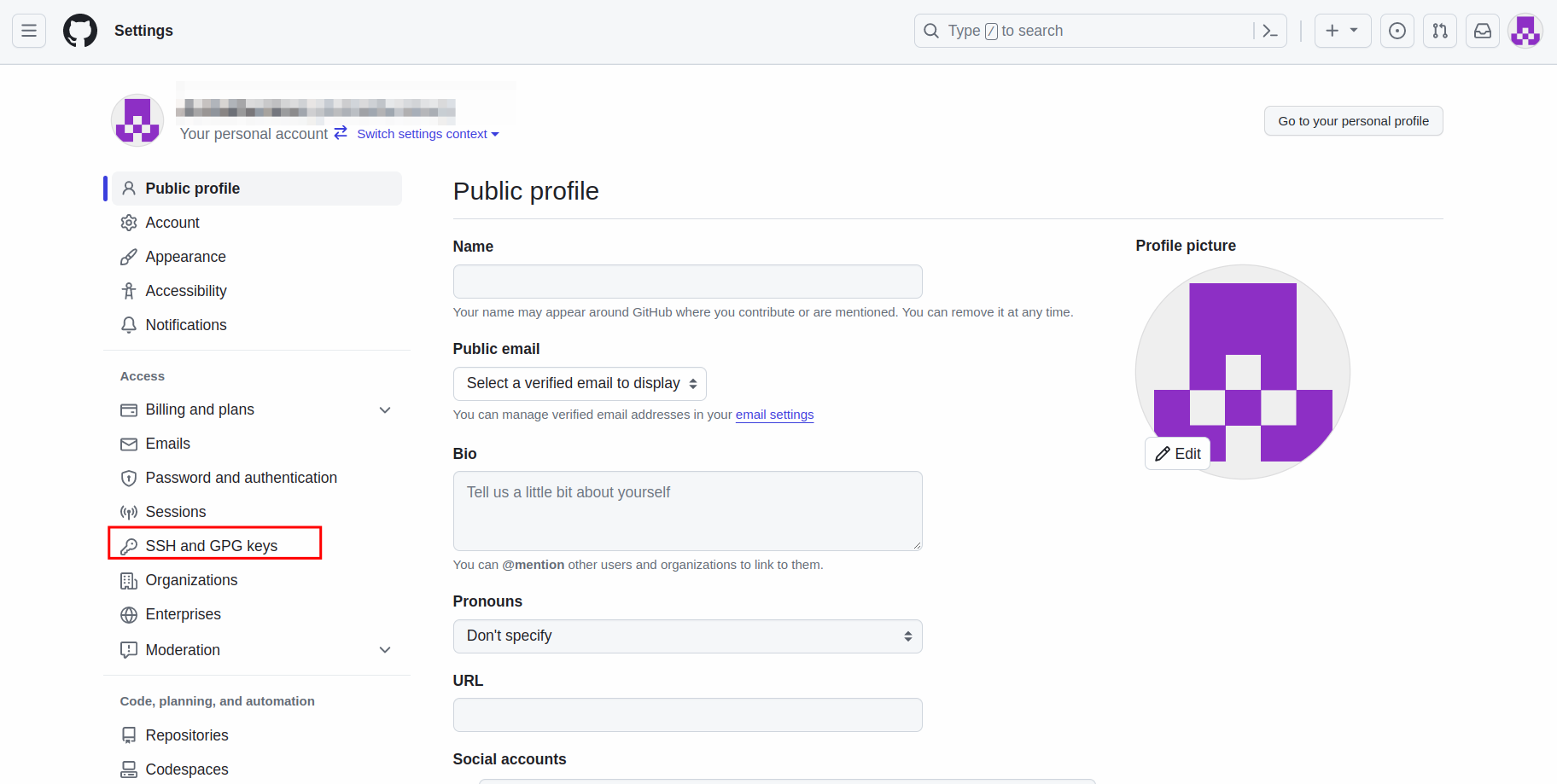Expand the Moderation section chevron

coord(385,650)
